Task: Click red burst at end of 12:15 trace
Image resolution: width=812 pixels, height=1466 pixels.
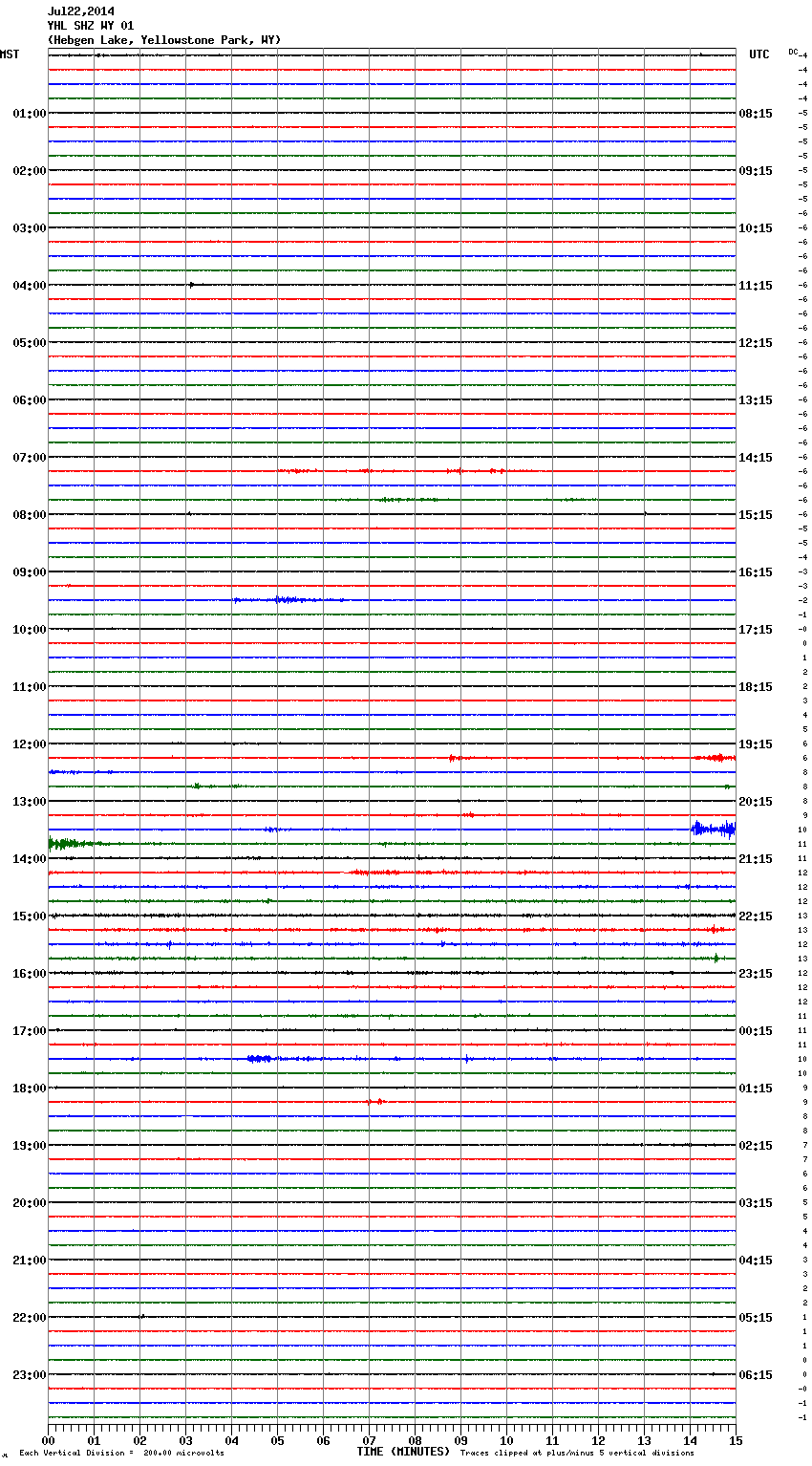Action: 716,758
